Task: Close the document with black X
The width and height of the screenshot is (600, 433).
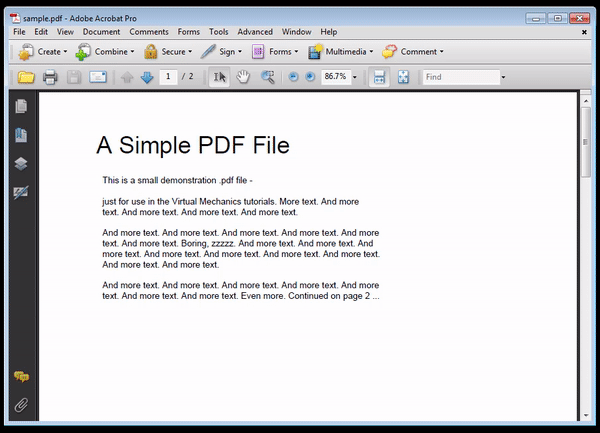Action: click(x=584, y=33)
